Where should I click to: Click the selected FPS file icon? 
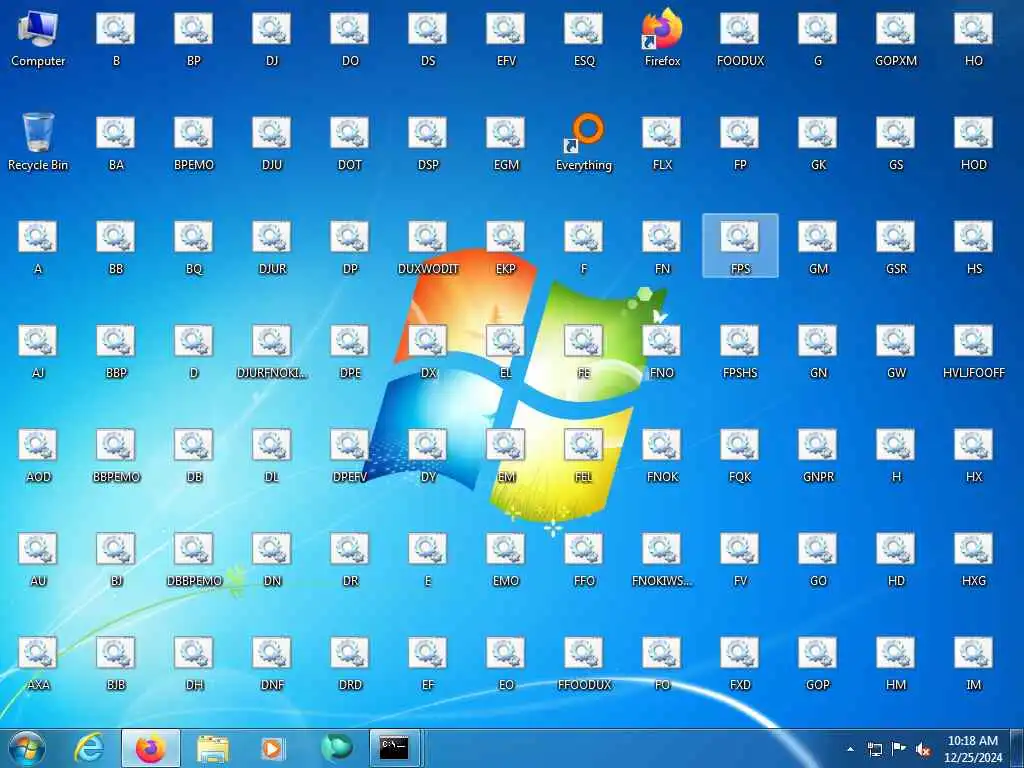[740, 246]
